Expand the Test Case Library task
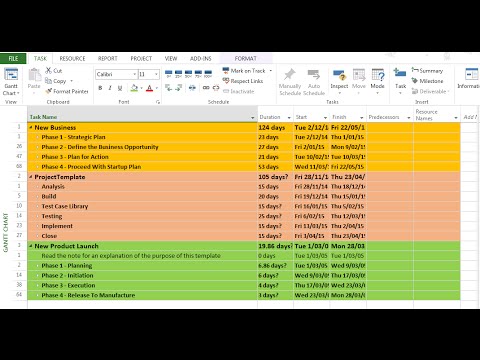The height and width of the screenshot is (360, 480). (38, 207)
